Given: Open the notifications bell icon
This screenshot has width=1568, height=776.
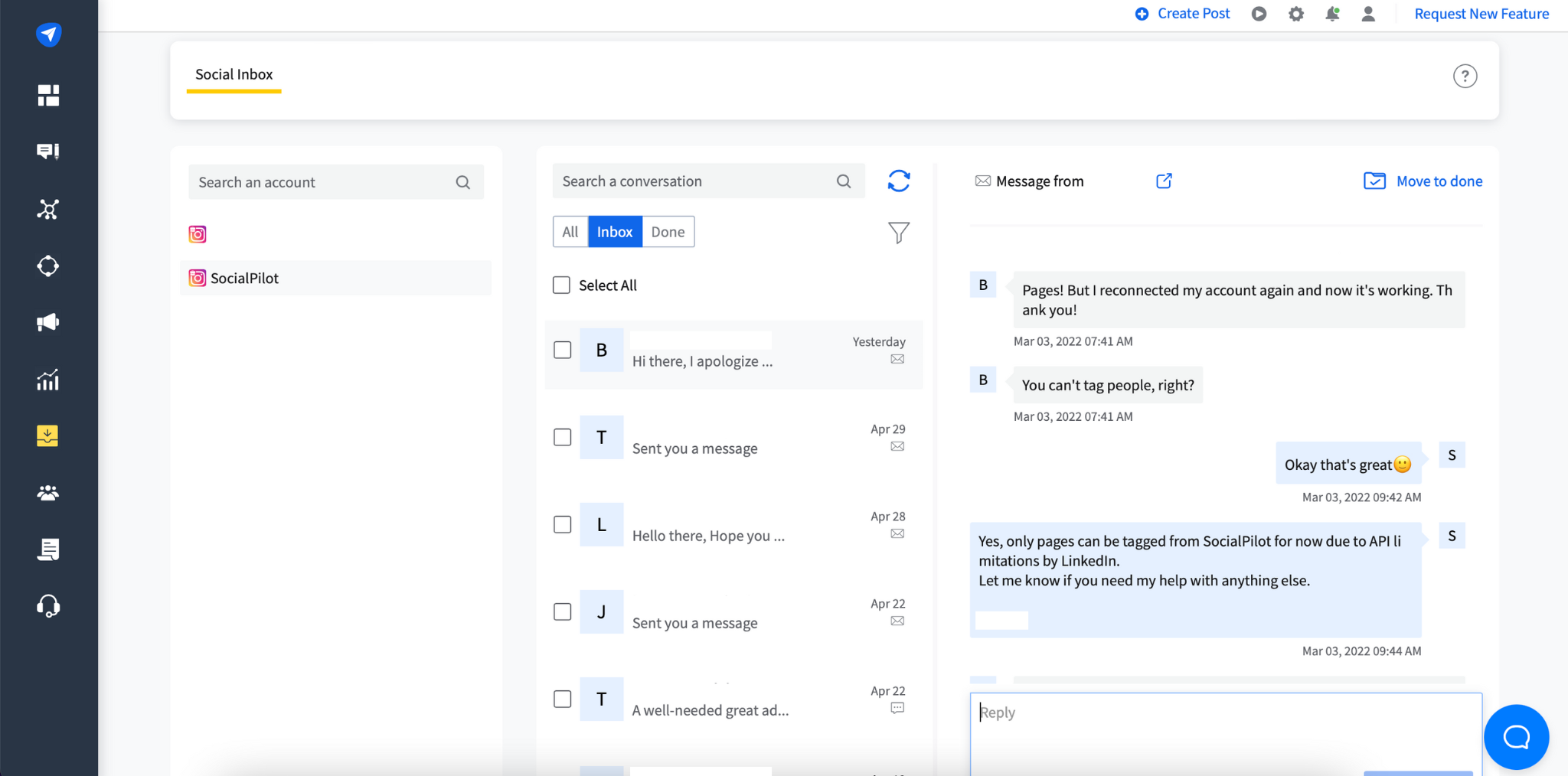Looking at the screenshot, I should [x=1332, y=14].
